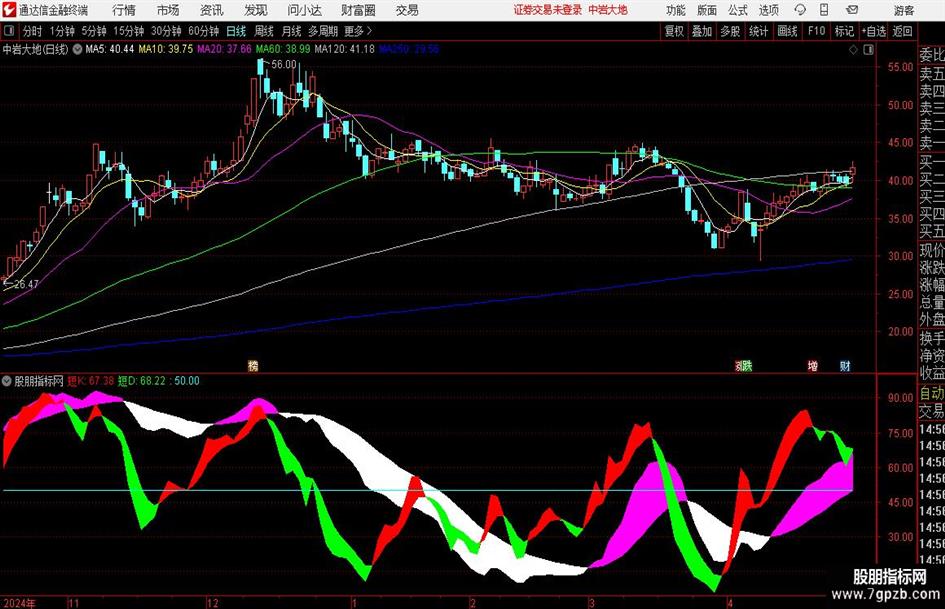
Task: Expand the 更多 period options
Action: [x=359, y=31]
